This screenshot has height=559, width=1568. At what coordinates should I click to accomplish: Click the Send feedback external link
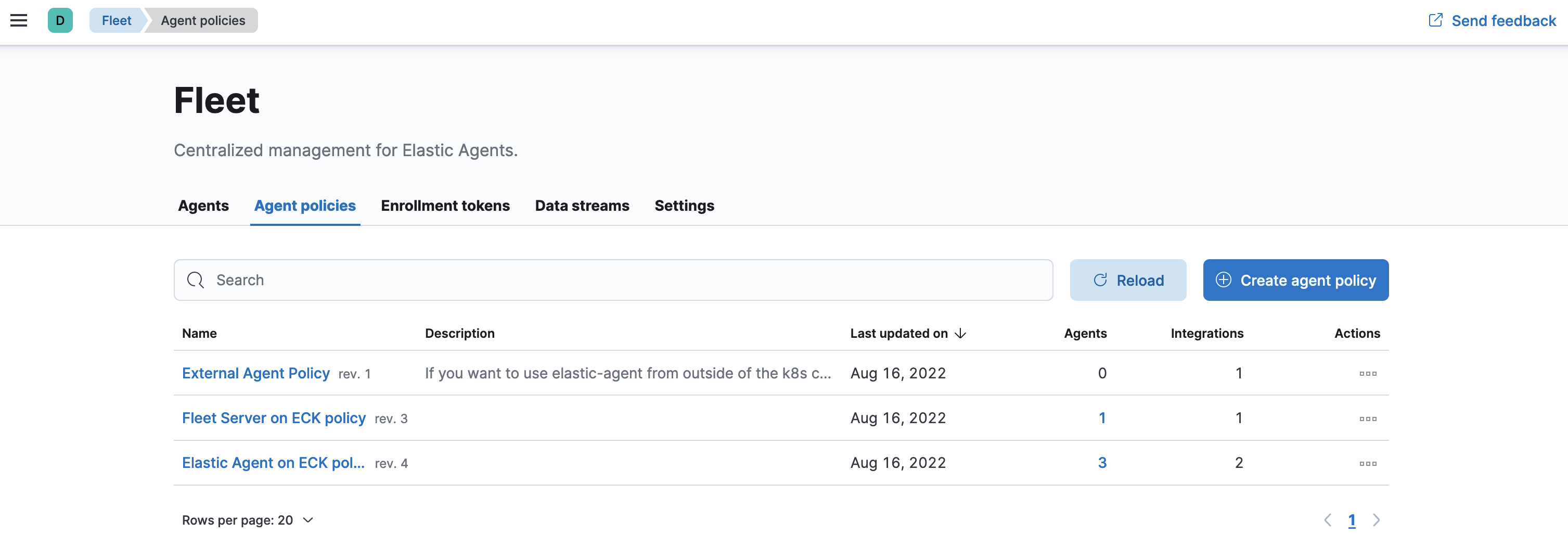click(1492, 21)
